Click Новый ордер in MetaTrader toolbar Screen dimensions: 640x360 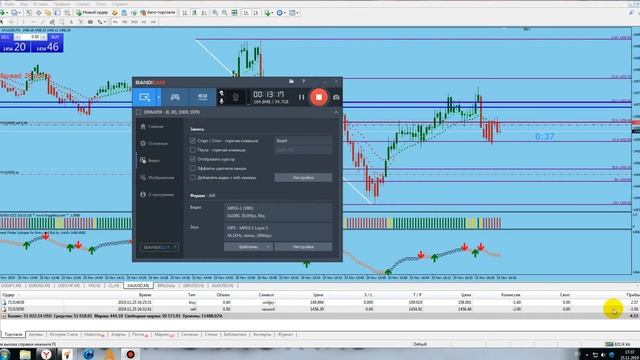point(92,13)
